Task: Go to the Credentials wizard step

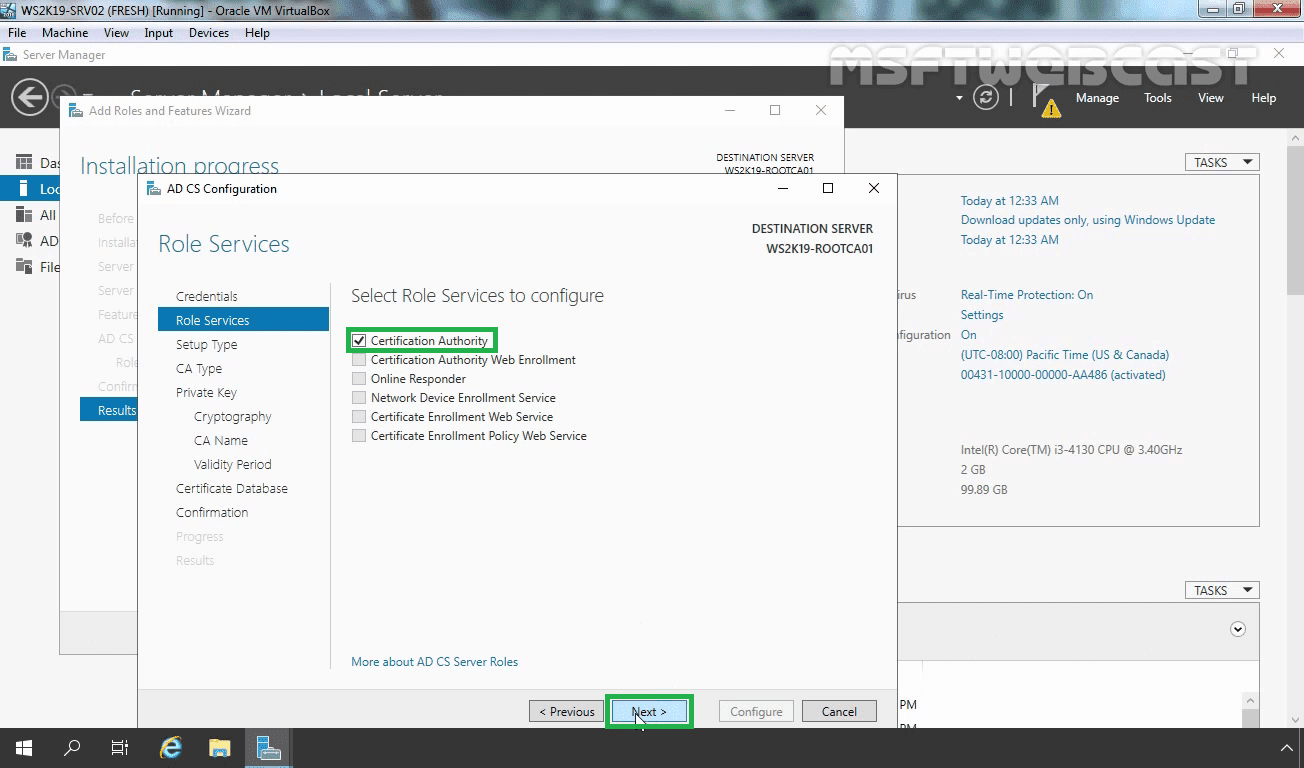Action: pos(207,297)
